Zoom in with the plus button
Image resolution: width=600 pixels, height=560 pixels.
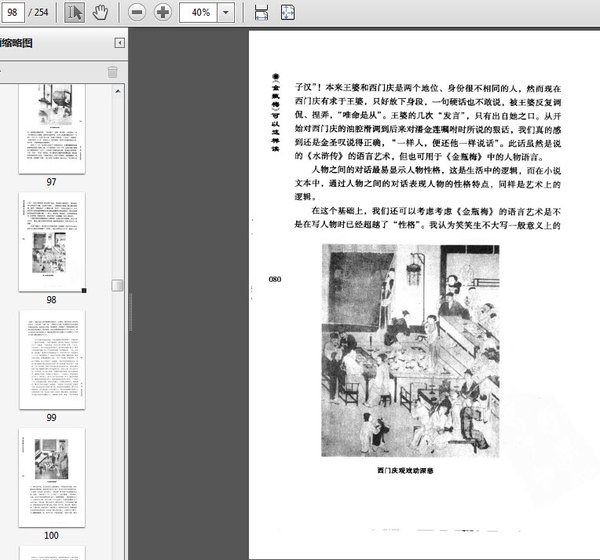click(x=163, y=12)
